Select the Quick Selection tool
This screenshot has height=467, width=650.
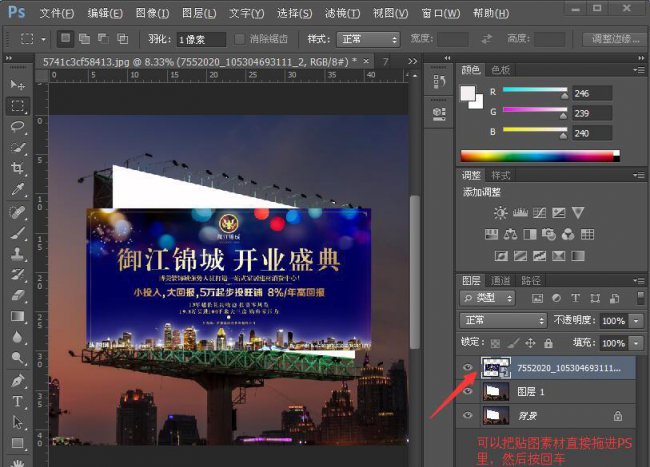click(x=17, y=148)
